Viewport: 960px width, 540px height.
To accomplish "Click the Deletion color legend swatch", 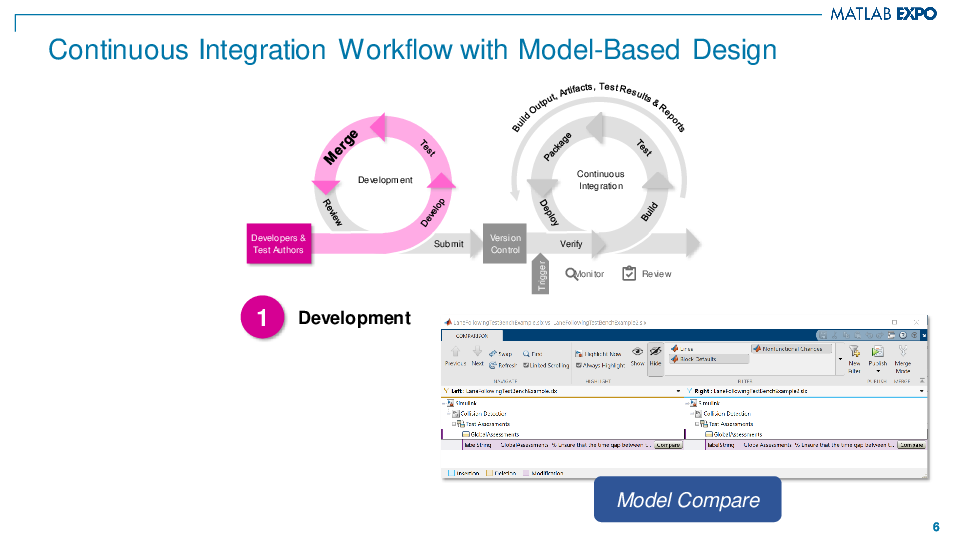I will 489,473.
